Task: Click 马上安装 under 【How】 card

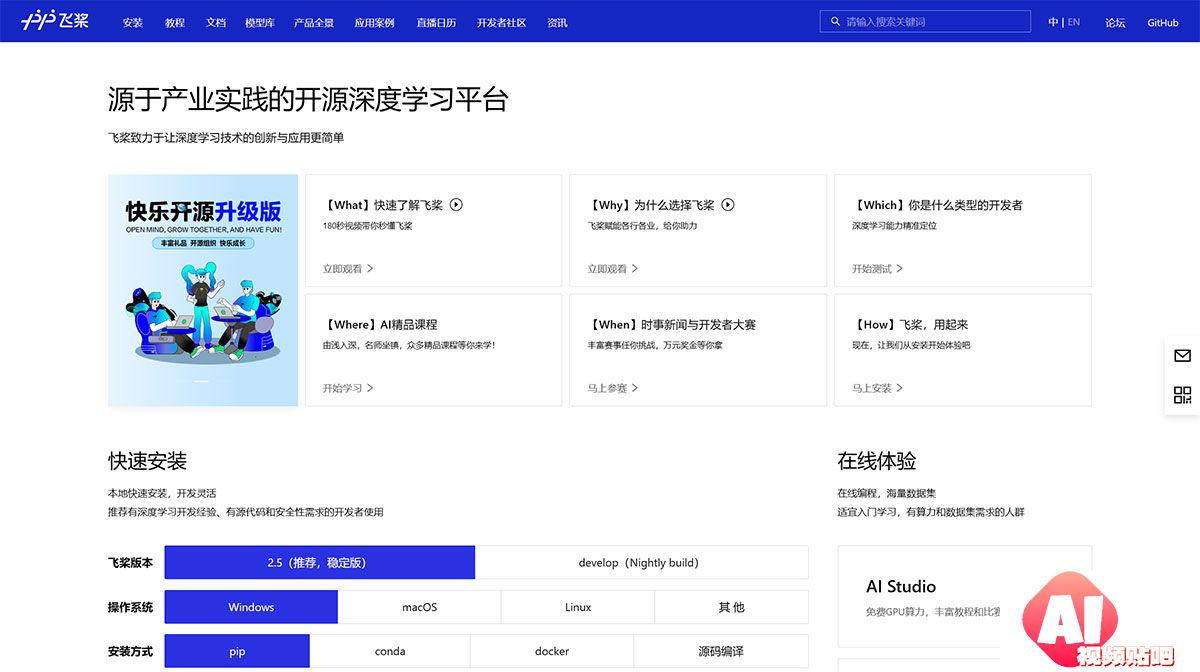Action: (878, 388)
